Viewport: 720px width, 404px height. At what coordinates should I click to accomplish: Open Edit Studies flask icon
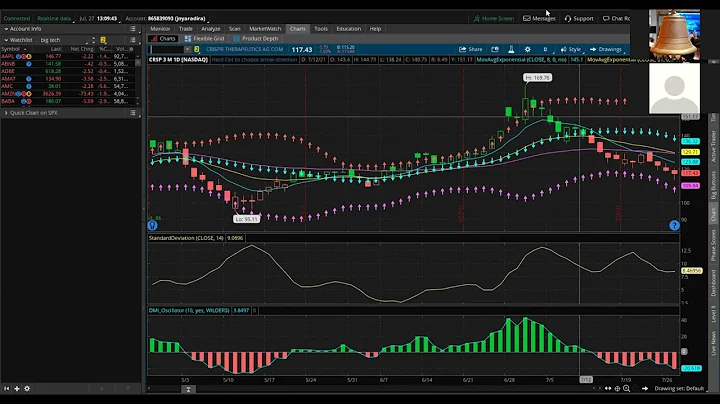pyautogui.click(x=511, y=49)
